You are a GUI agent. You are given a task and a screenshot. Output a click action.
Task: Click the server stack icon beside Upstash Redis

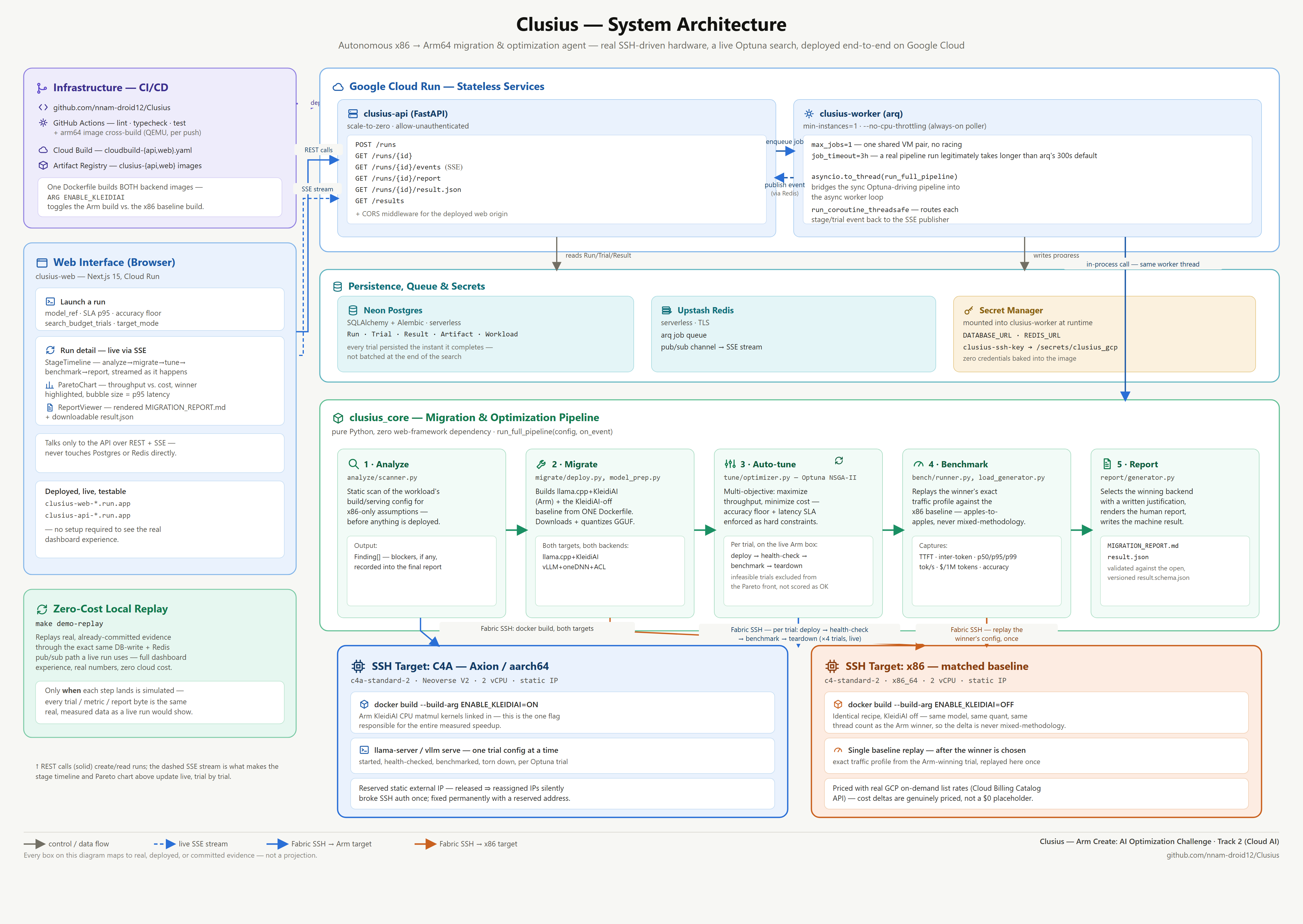pyautogui.click(x=666, y=310)
